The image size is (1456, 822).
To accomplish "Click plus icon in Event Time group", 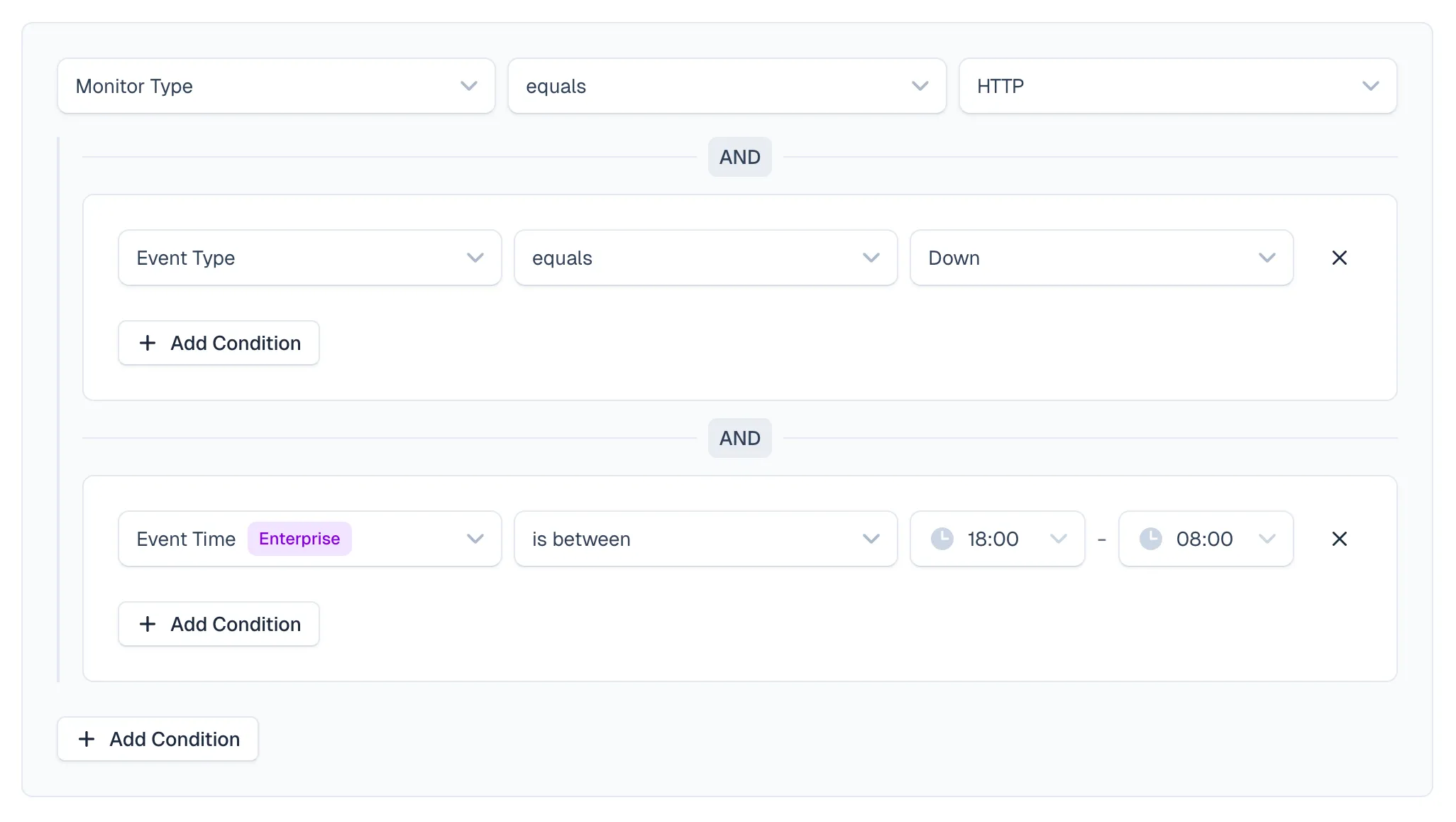I will pos(148,624).
